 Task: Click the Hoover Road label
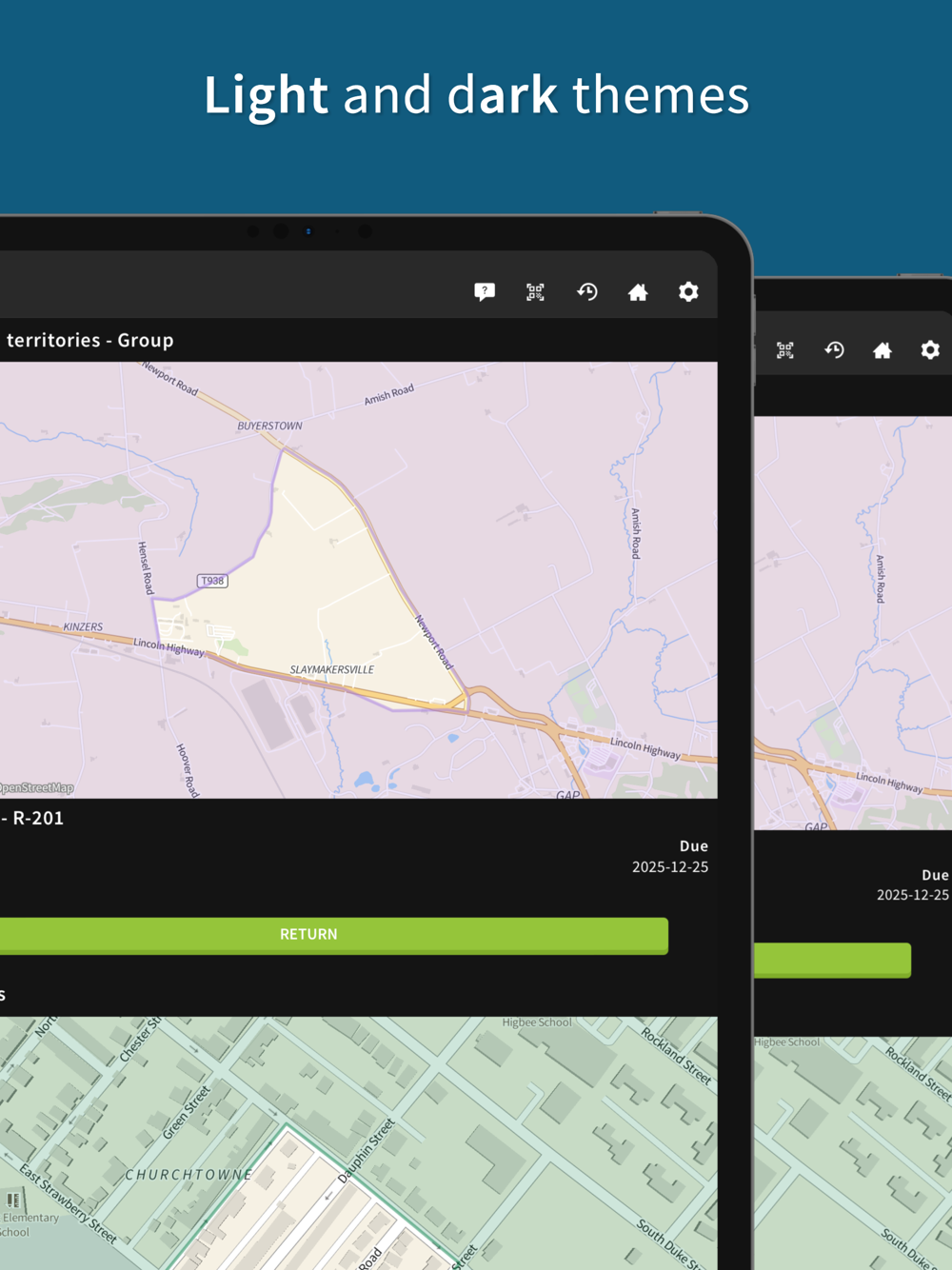pos(188,770)
